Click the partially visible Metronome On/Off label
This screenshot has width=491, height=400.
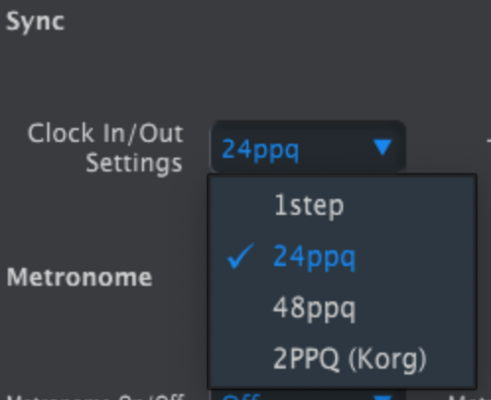pyautogui.click(x=95, y=397)
